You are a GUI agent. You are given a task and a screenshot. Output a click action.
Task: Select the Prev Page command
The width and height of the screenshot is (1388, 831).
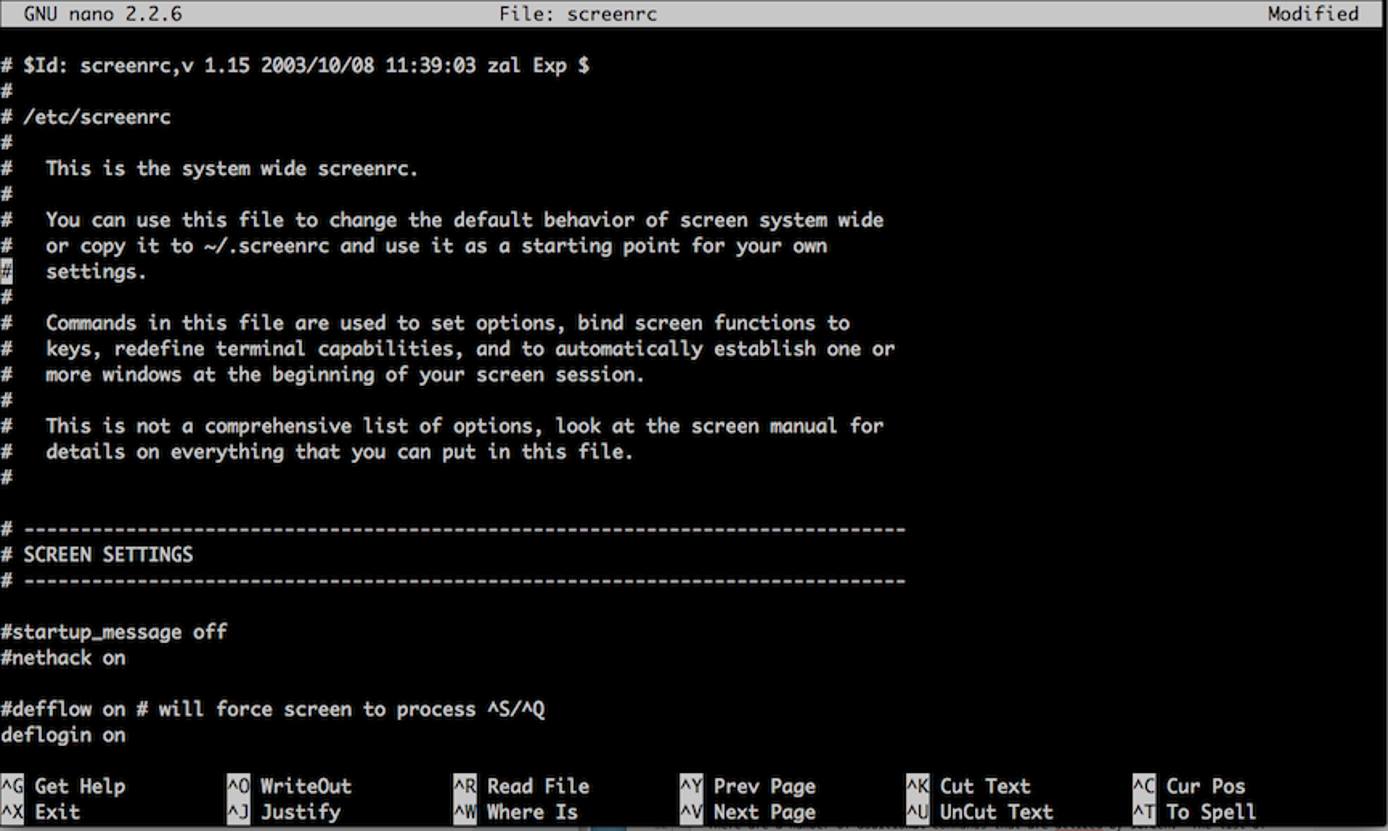[x=763, y=786]
